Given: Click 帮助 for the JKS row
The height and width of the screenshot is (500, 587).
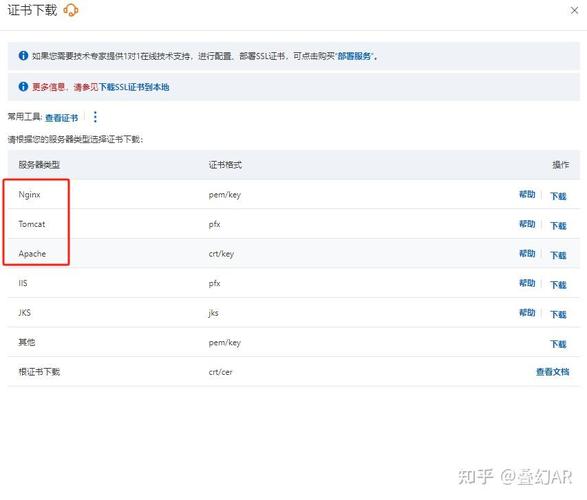Looking at the screenshot, I should [x=527, y=312].
